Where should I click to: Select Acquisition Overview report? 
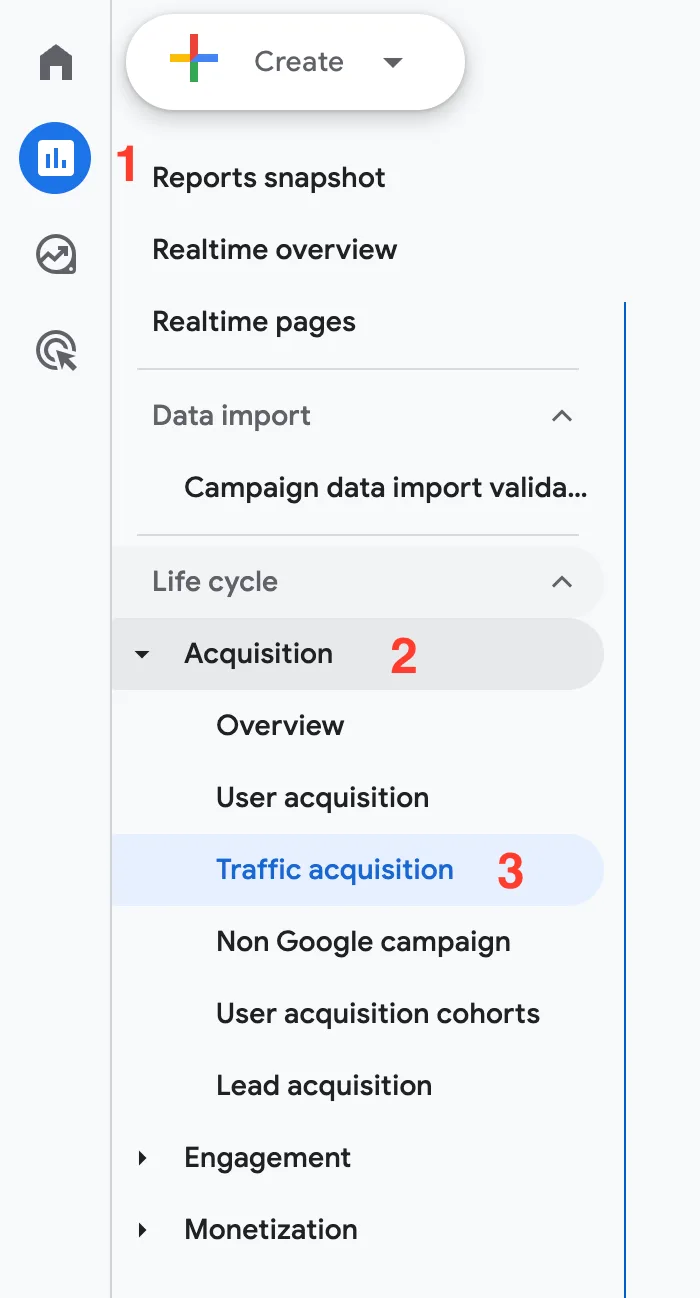280,725
